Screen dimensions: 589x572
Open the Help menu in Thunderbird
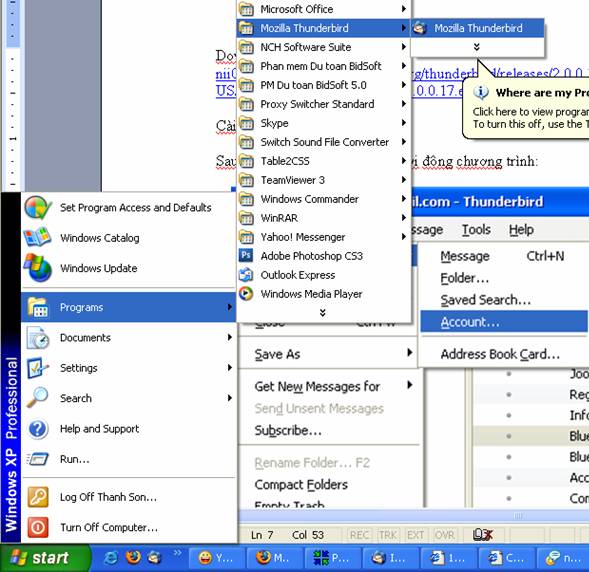coord(521,229)
